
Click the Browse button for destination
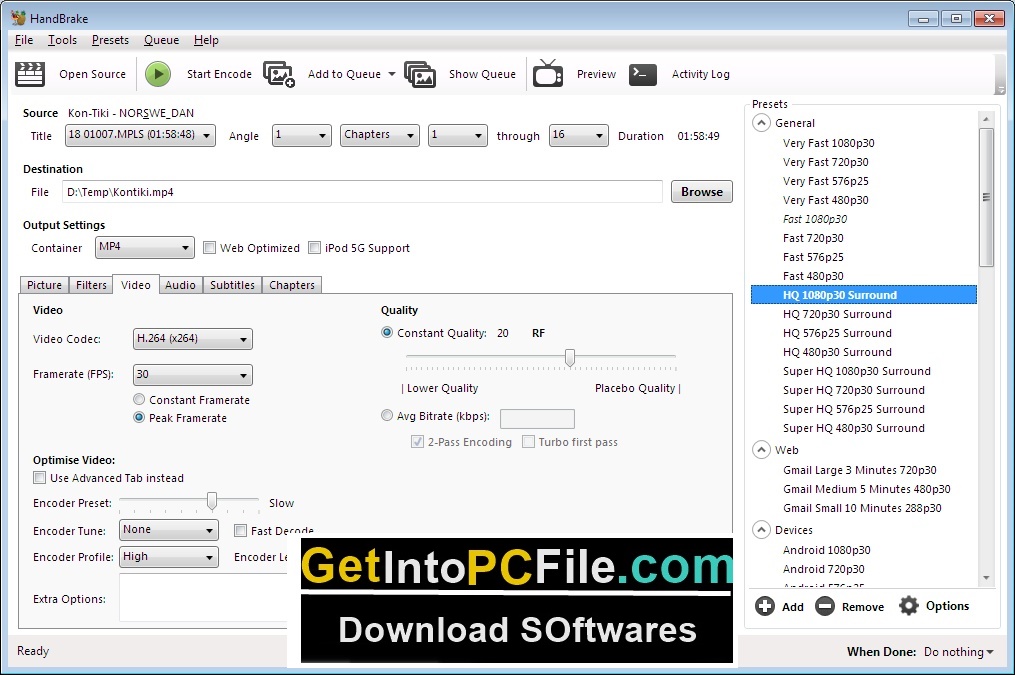pyautogui.click(x=702, y=192)
